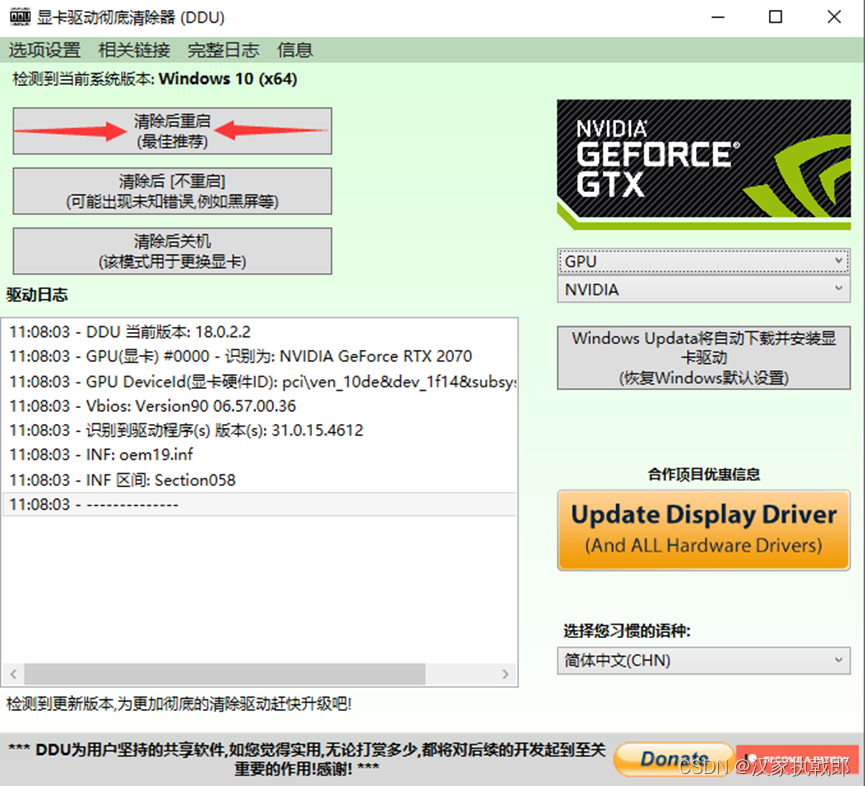
Task: Select log line 'GPU DeviceId(显卡硬件ID)'
Action: (x=259, y=381)
